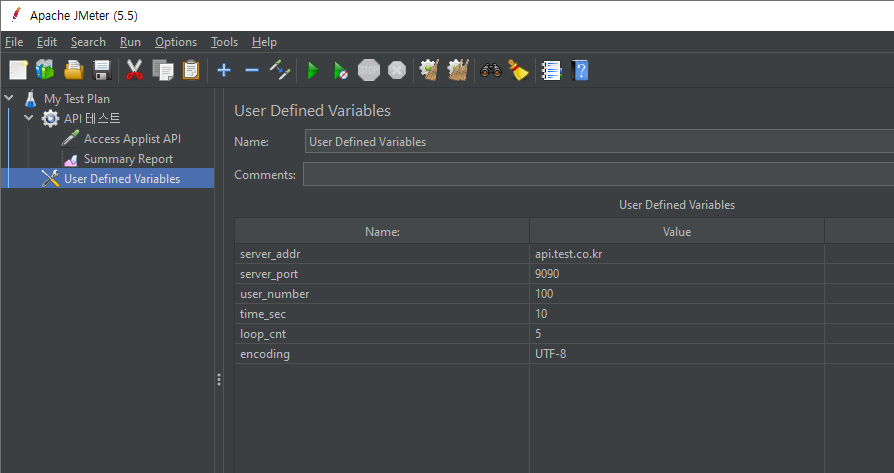Click Start no pauses icon
The width and height of the screenshot is (894, 473).
pyautogui.click(x=340, y=71)
